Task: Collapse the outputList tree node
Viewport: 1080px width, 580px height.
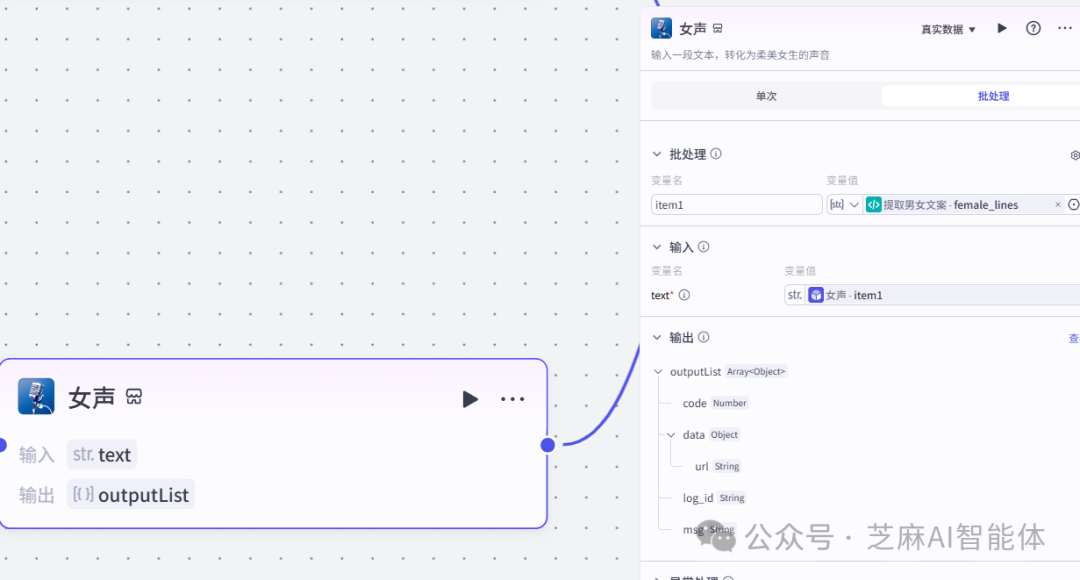Action: tap(658, 372)
